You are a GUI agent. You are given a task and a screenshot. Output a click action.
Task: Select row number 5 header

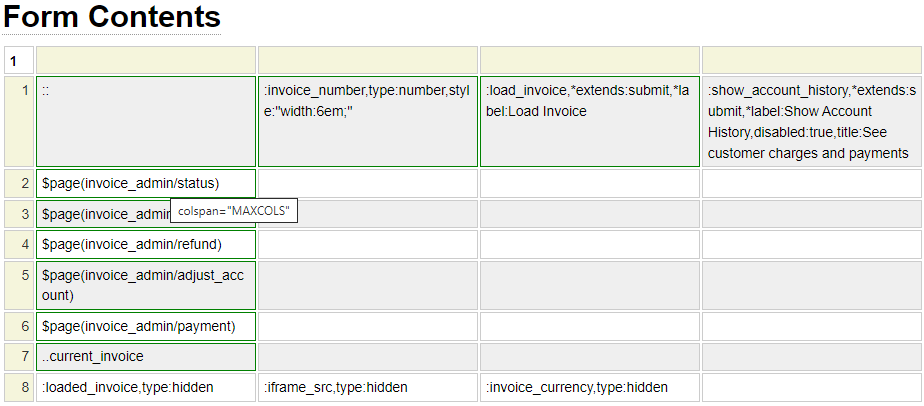pos(19,285)
